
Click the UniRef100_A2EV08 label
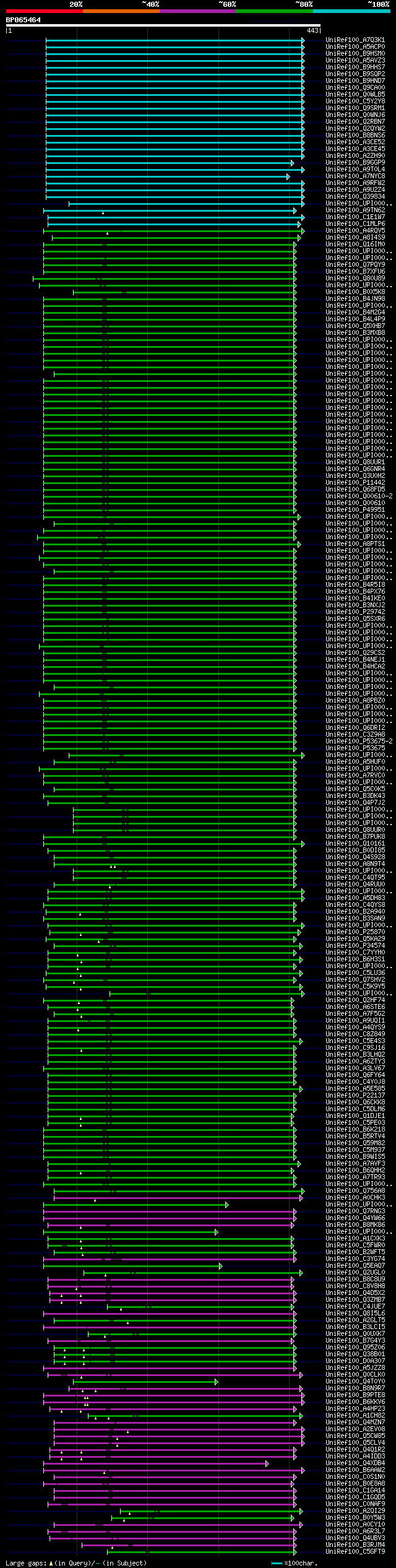point(355,1429)
